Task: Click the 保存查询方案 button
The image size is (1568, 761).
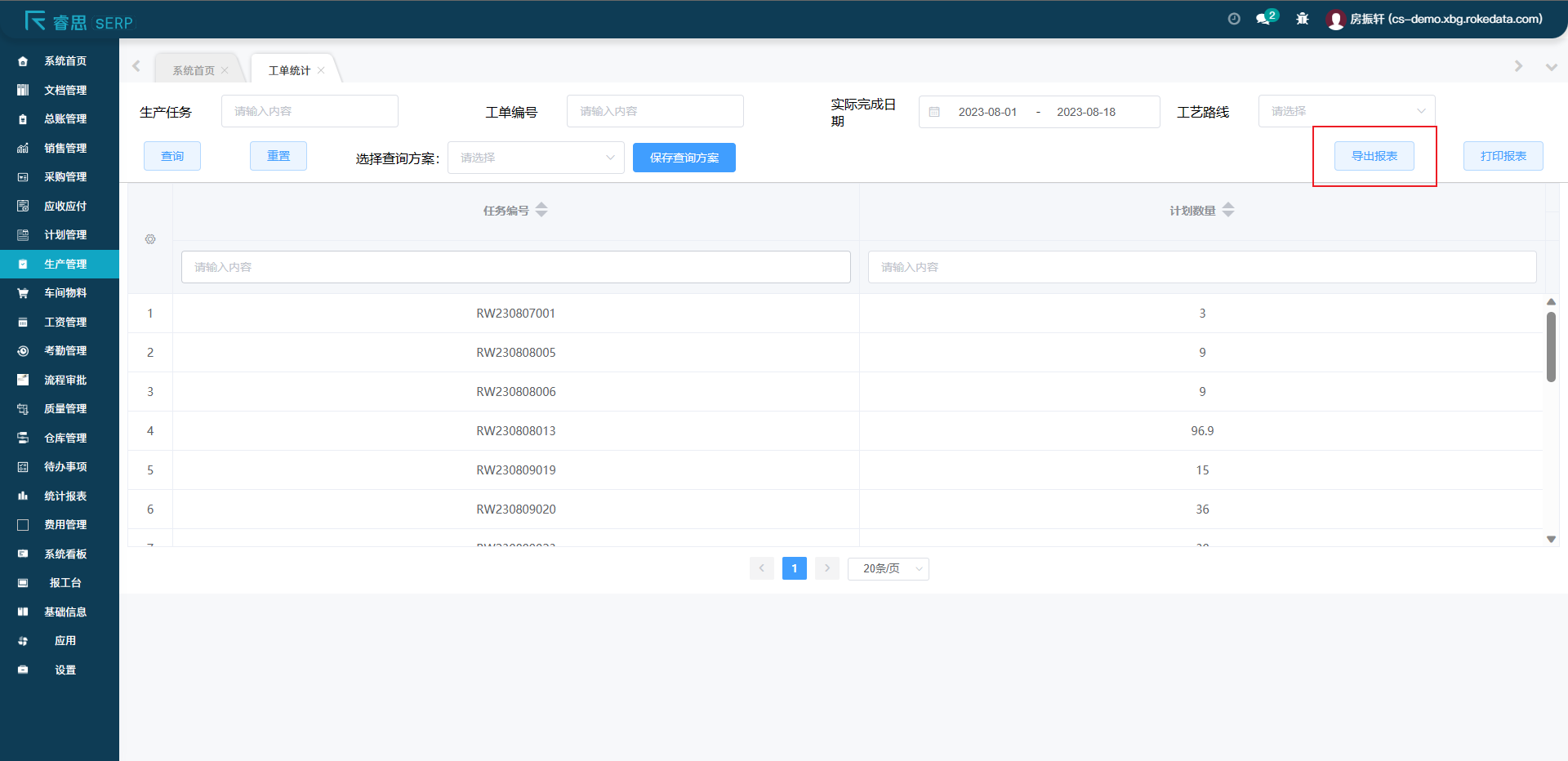Action: (x=684, y=158)
